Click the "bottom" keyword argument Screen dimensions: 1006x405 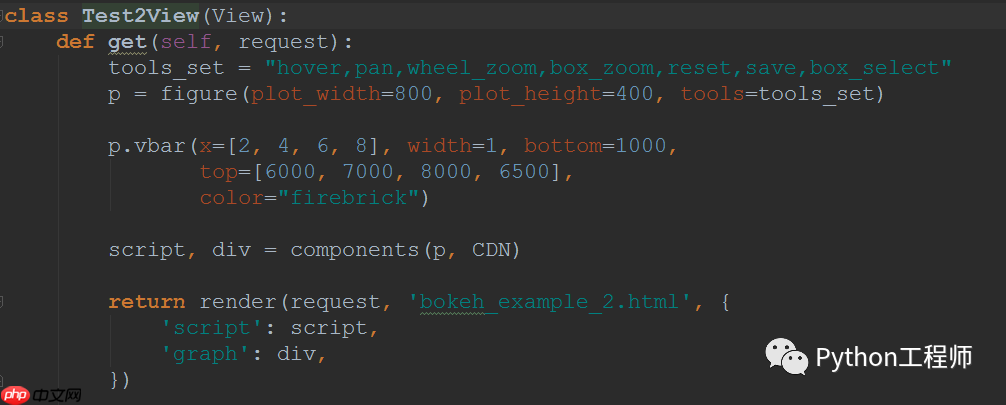562,146
